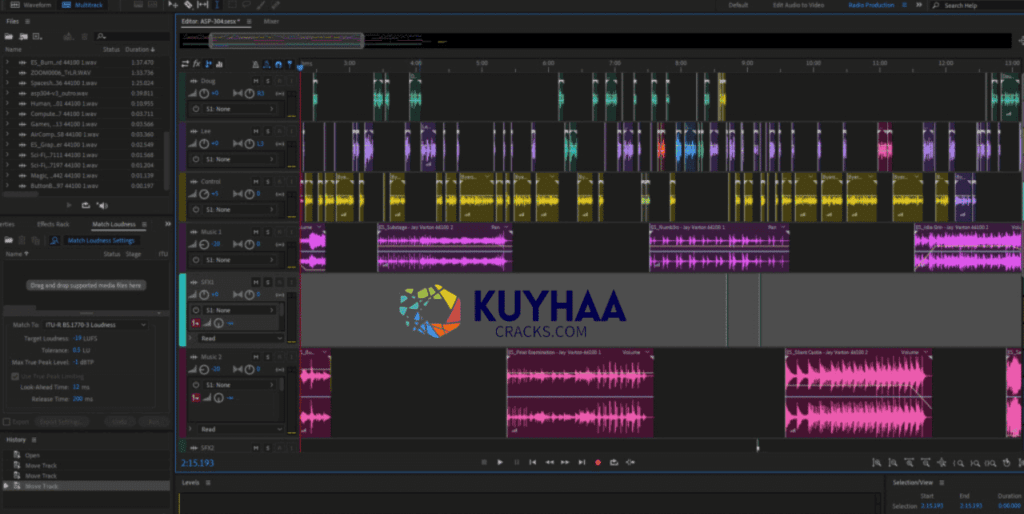Click the Search Help field
This screenshot has height=514, width=1024.
pyautogui.click(x=977, y=5)
